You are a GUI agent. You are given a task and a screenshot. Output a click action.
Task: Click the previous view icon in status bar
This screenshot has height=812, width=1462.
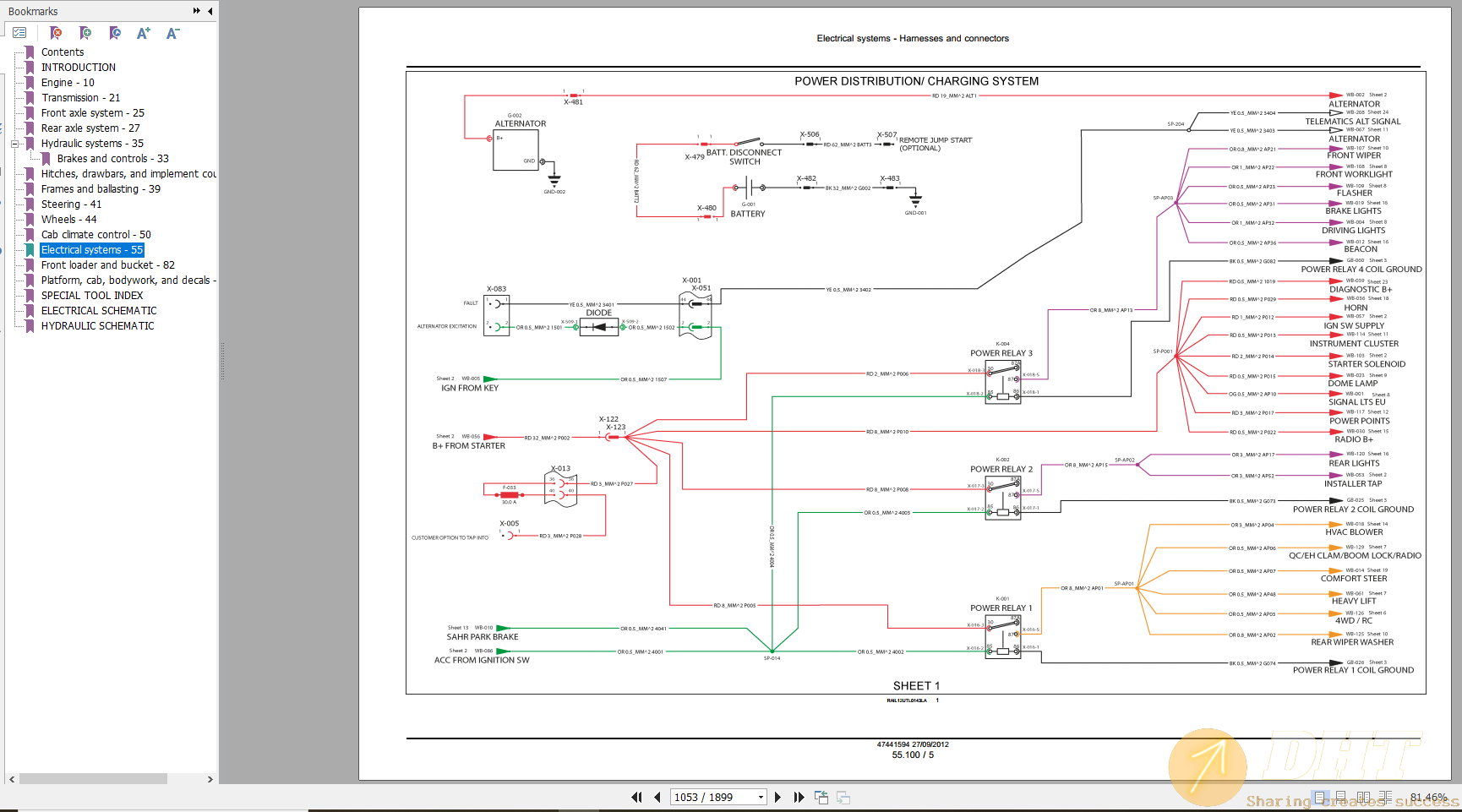(x=821, y=797)
